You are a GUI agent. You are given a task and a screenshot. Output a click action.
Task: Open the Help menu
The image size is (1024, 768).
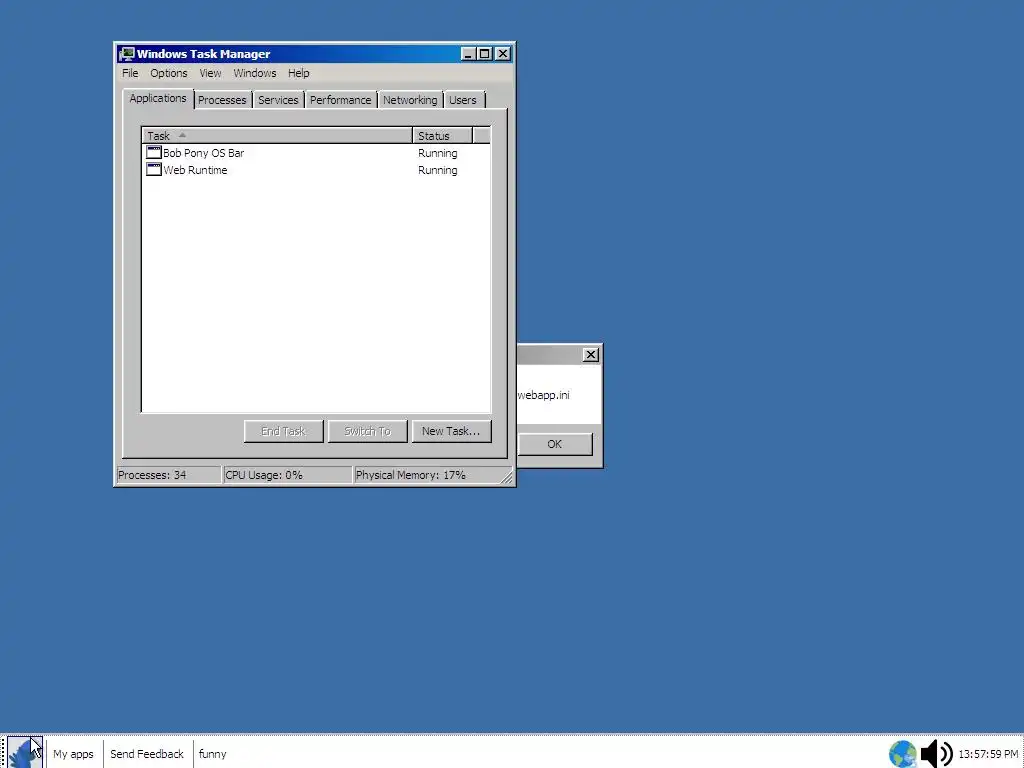click(x=298, y=73)
